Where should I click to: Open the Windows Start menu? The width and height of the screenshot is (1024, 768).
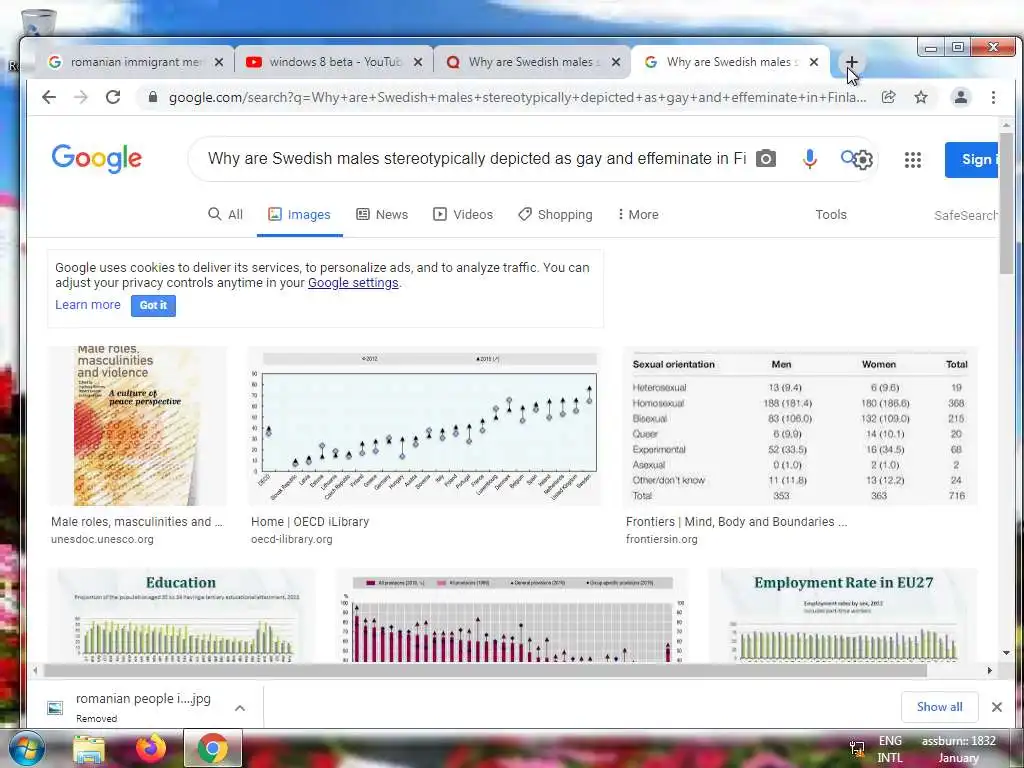tap(25, 749)
